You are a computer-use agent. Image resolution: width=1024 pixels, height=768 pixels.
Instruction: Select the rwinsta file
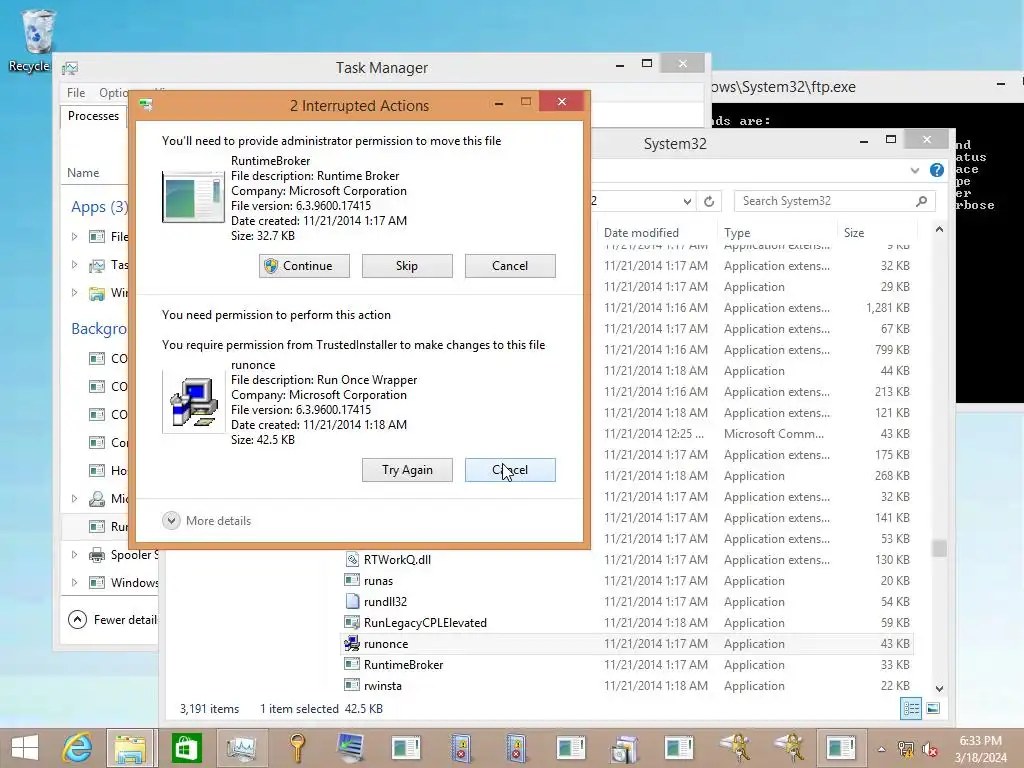(383, 686)
